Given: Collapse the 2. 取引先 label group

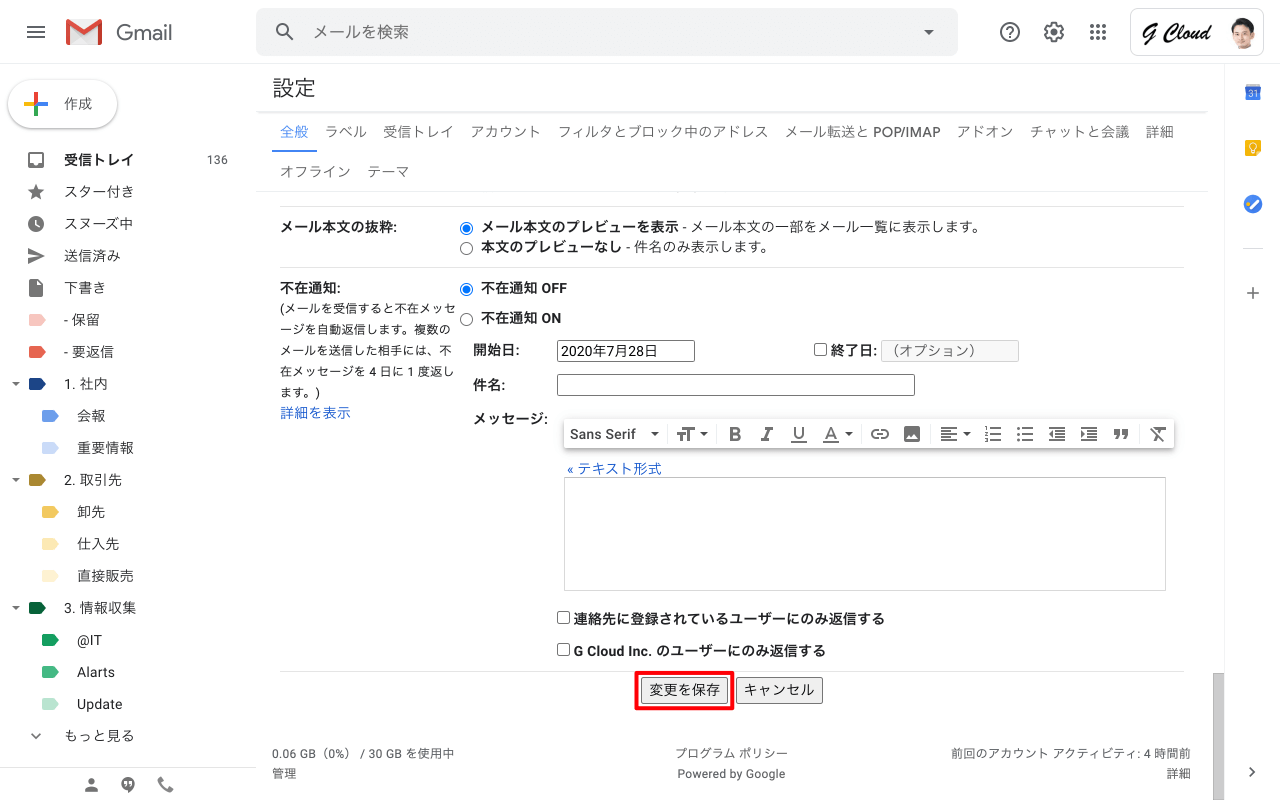Looking at the screenshot, I should (15, 480).
